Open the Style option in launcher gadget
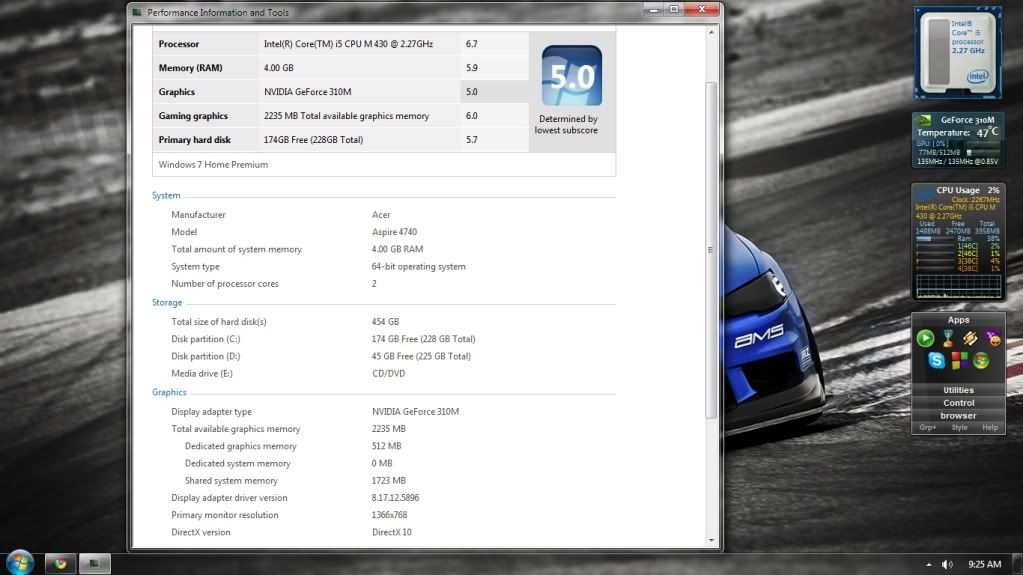This screenshot has width=1023, height=575. [959, 427]
